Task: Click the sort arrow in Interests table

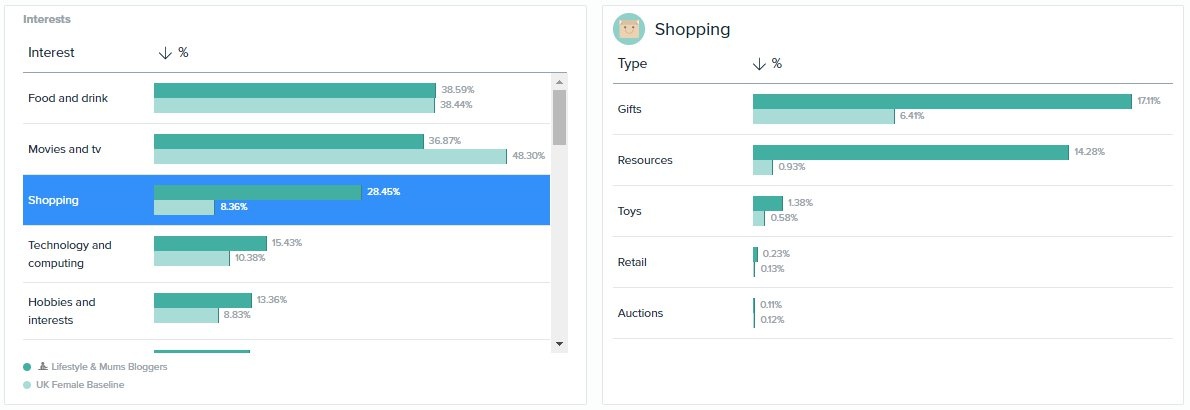Action: point(165,52)
